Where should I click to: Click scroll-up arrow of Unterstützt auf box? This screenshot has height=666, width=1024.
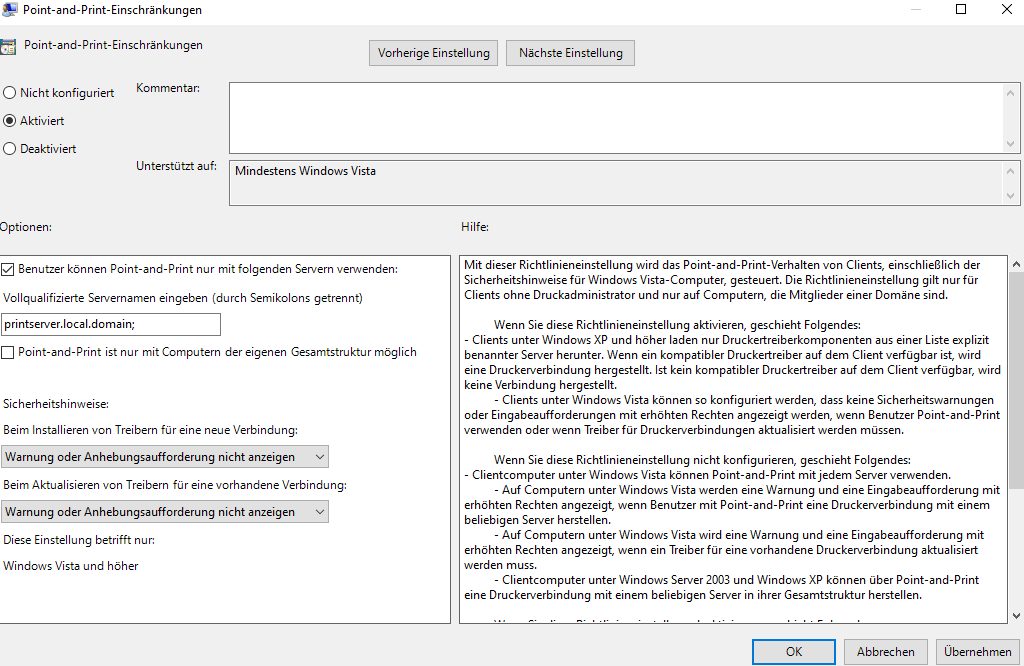(x=1011, y=171)
